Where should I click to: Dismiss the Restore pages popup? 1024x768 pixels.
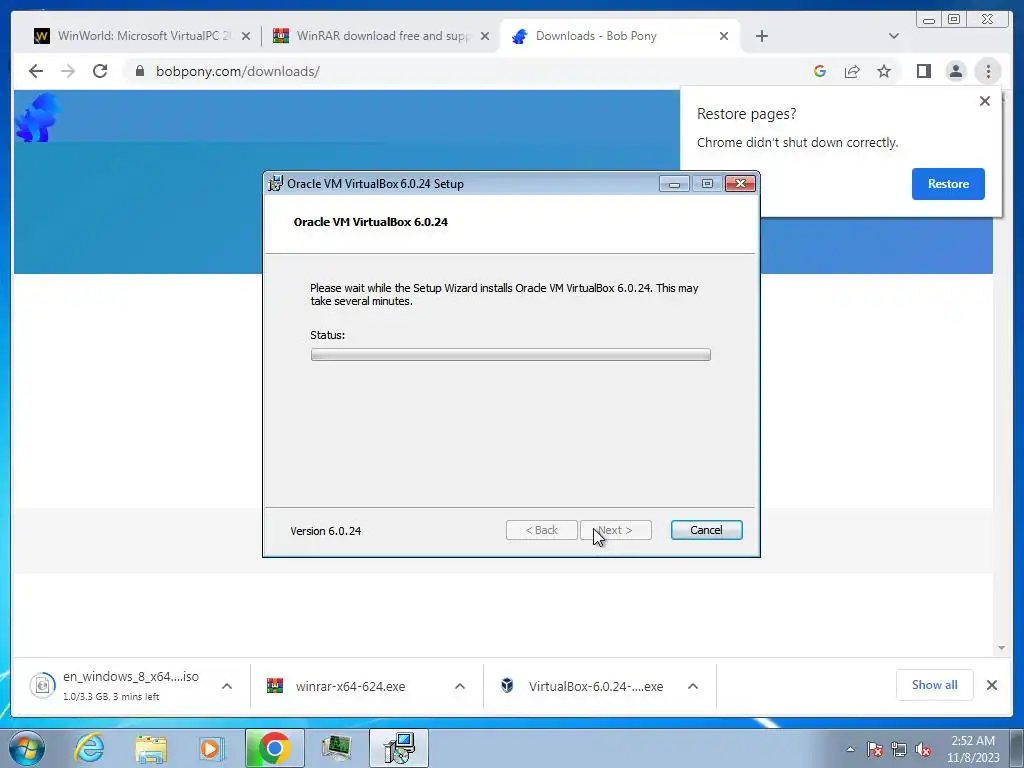click(985, 101)
